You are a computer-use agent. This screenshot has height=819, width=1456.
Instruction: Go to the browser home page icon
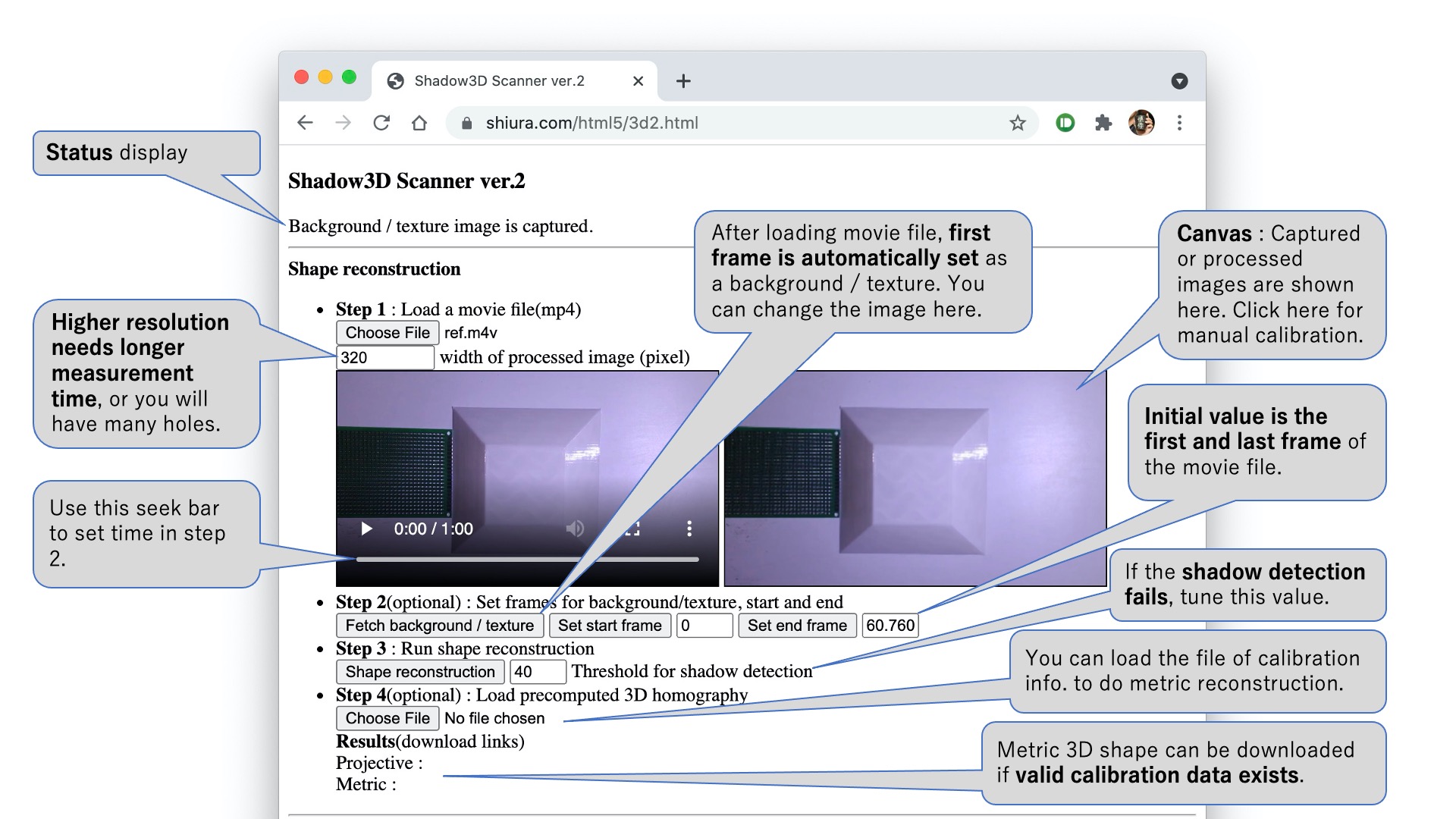point(419,123)
